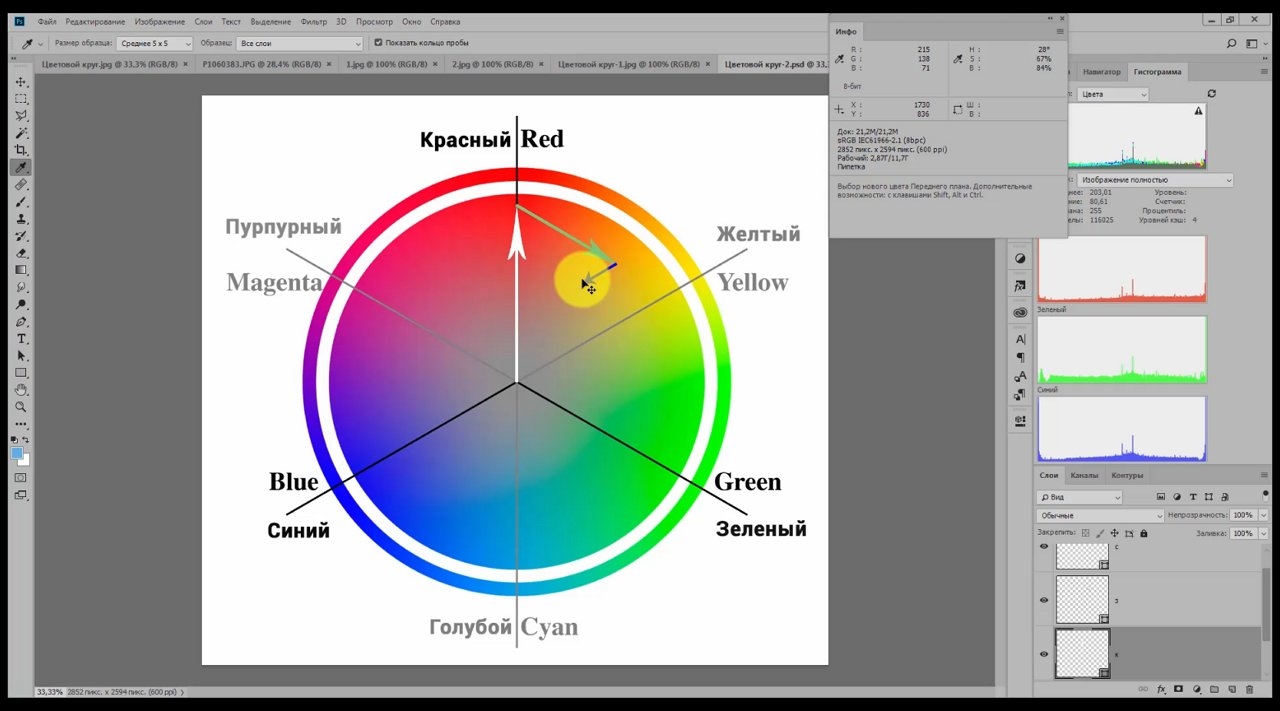Hide layer к with eye icon

1044,654
